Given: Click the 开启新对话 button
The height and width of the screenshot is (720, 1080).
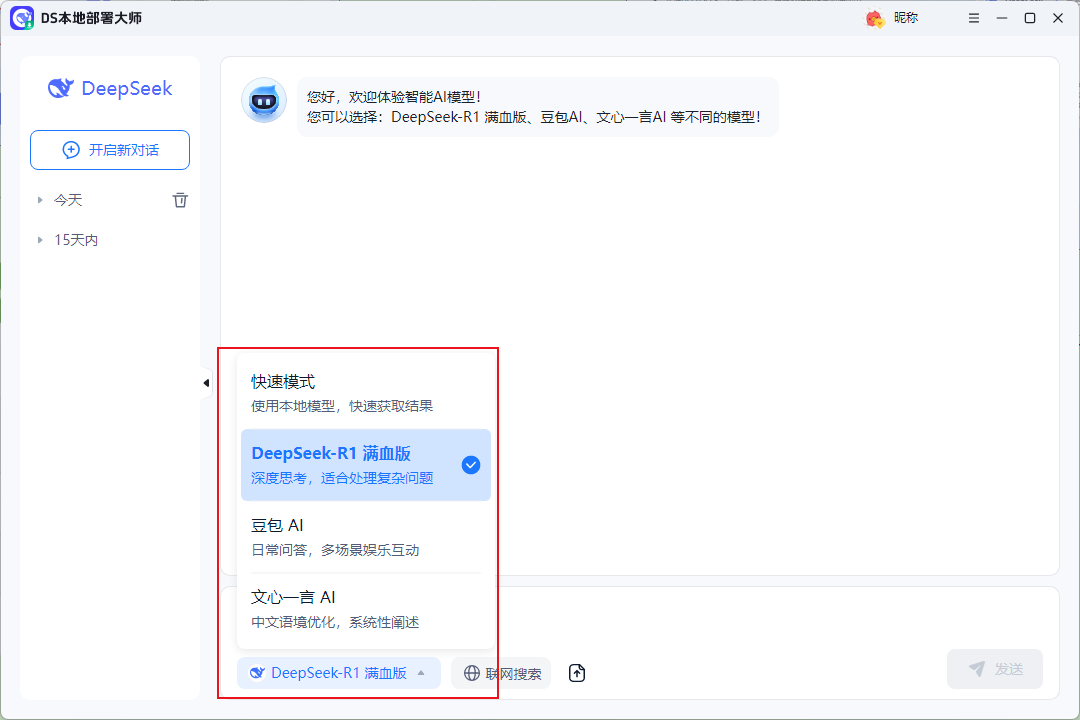Looking at the screenshot, I should click(109, 149).
